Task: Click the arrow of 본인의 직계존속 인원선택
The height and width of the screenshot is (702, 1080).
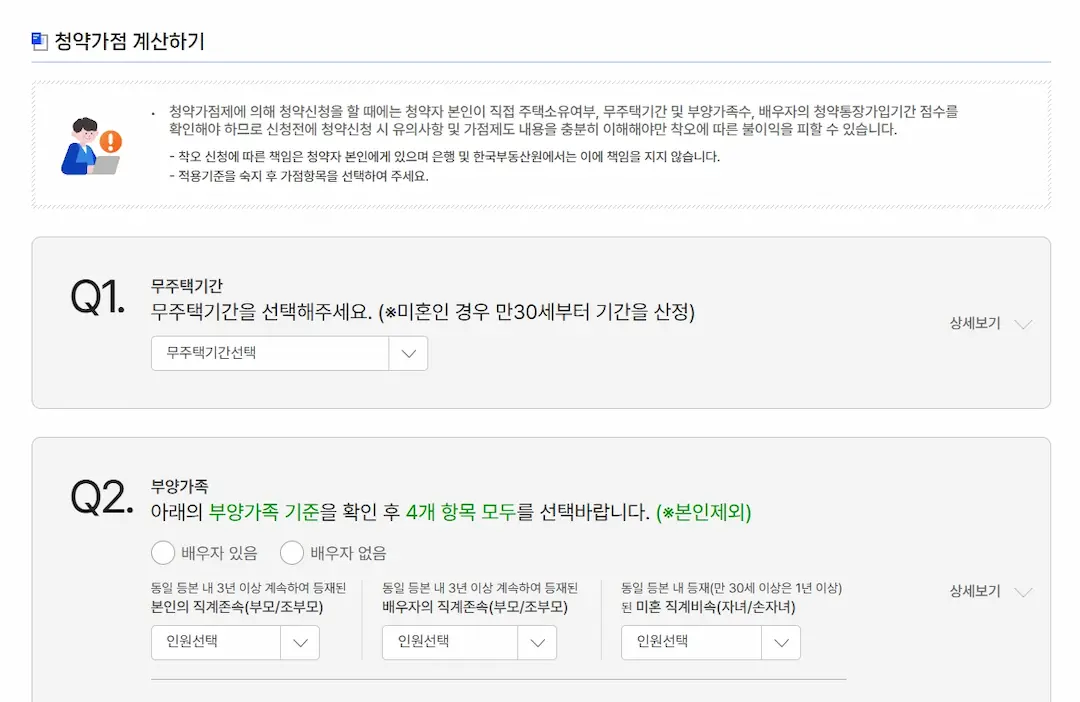Action: (x=300, y=643)
